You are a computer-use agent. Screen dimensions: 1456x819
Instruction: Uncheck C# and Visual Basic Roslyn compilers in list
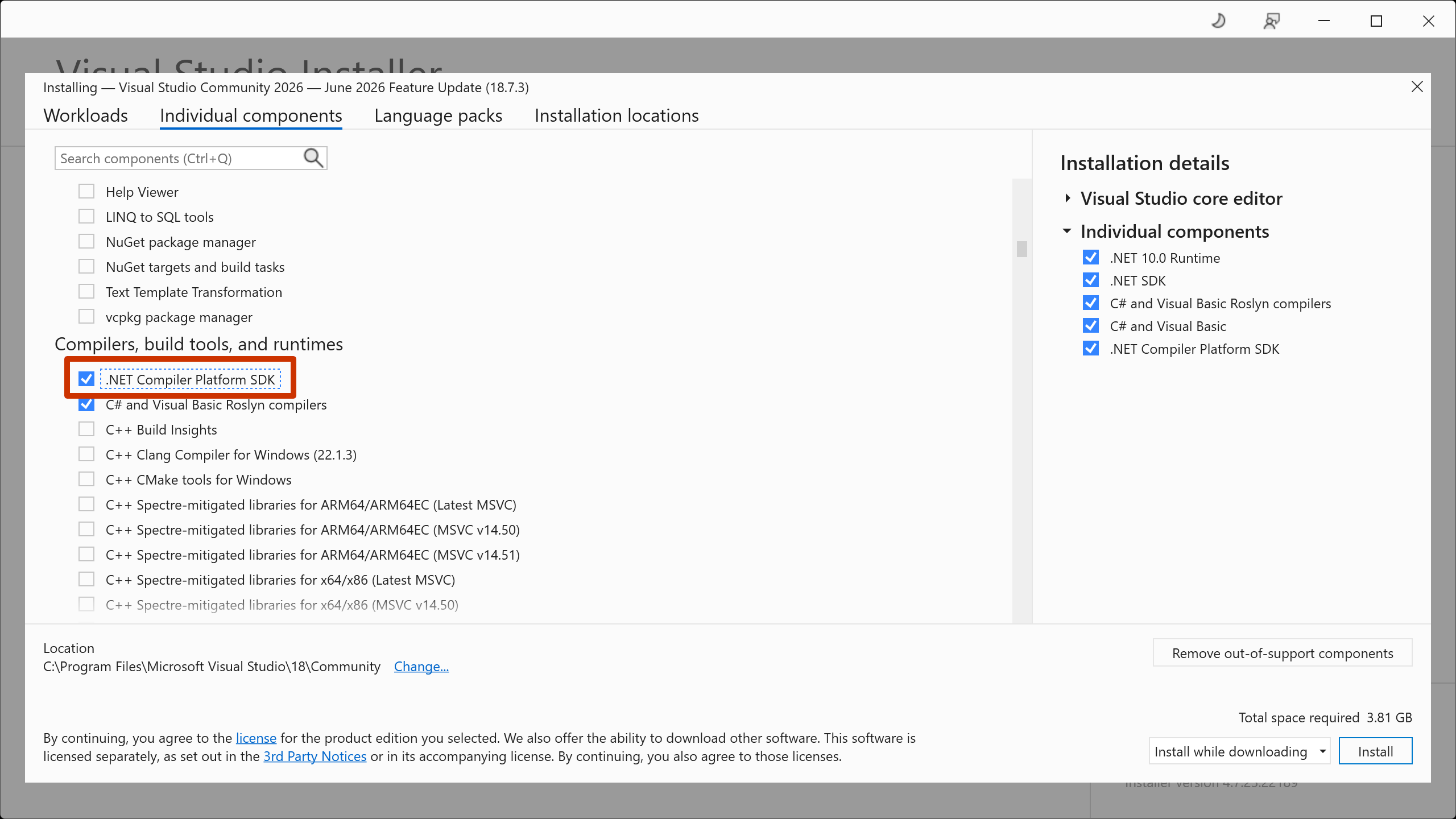click(x=86, y=404)
